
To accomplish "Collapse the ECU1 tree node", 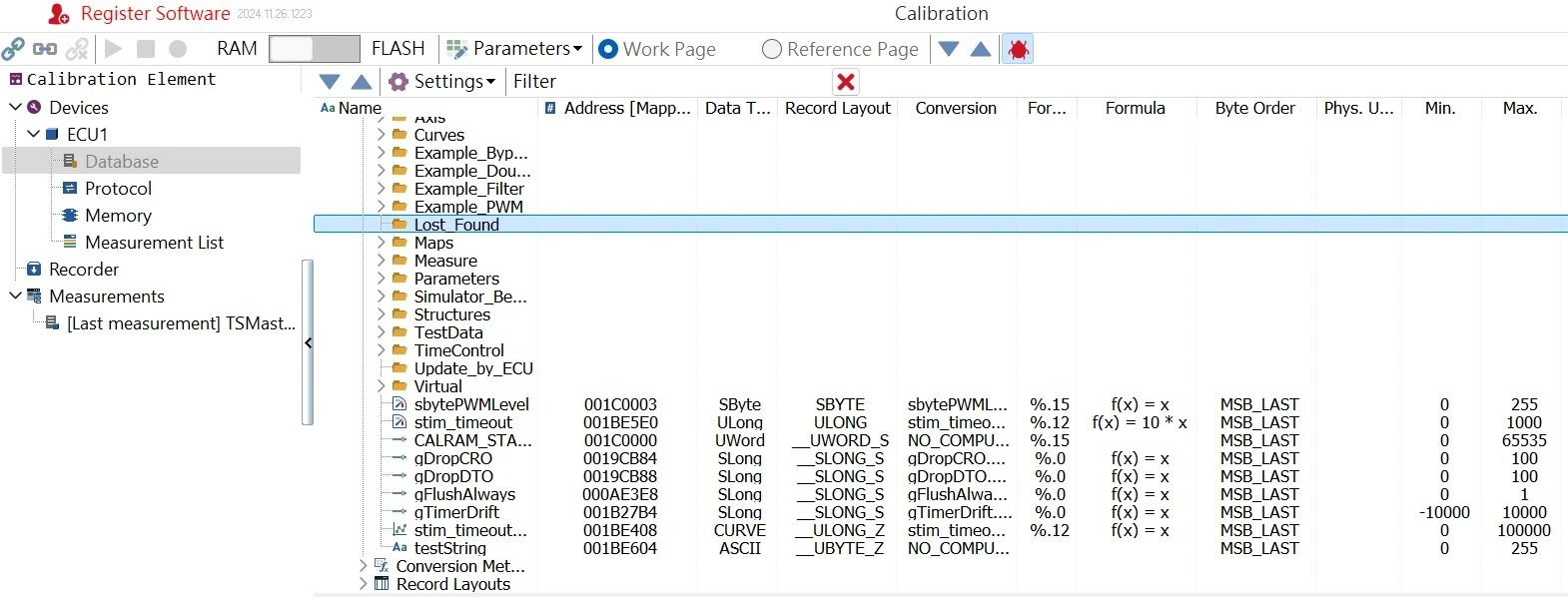I will [x=34, y=134].
